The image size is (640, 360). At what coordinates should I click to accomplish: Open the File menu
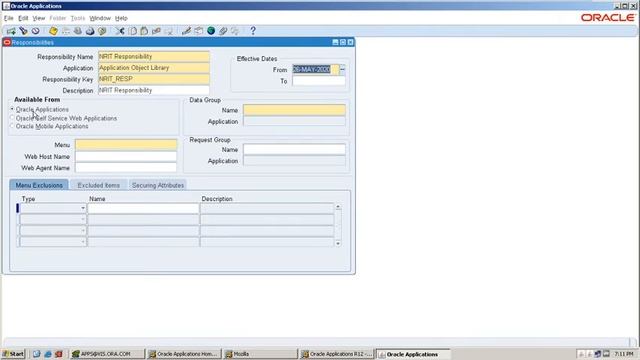(x=9, y=18)
